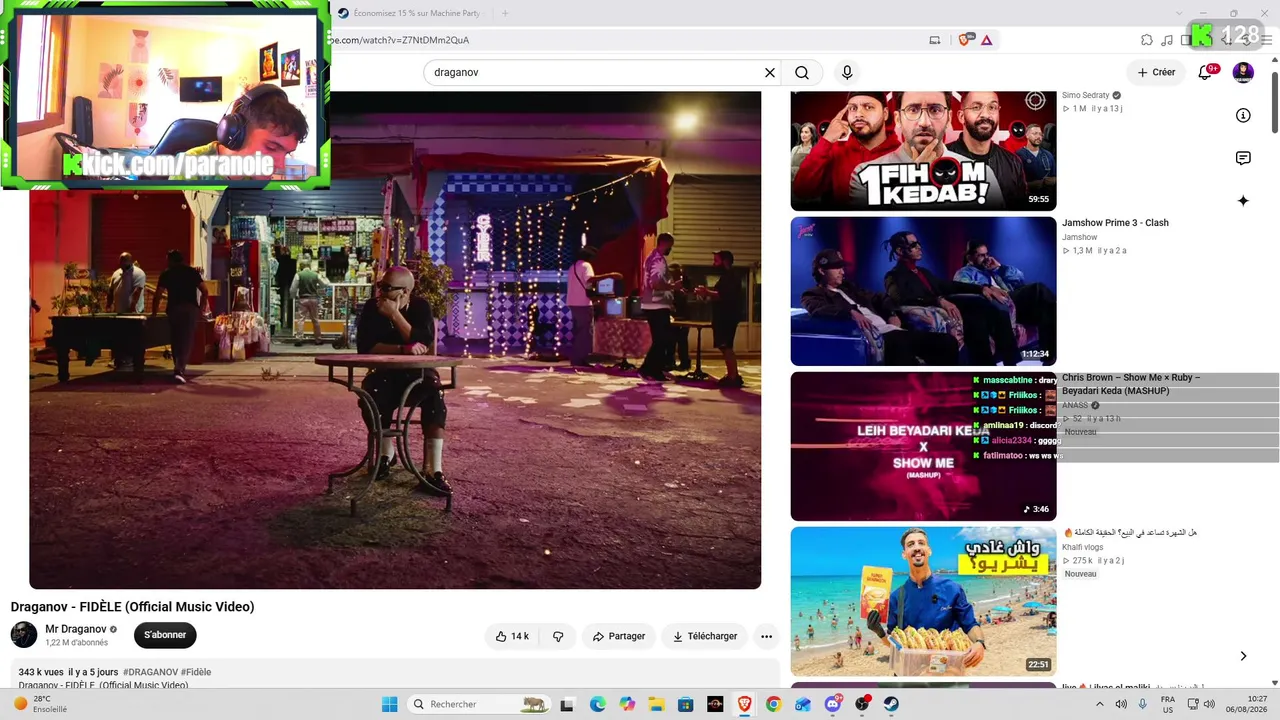Open the 1 FIHOM KEDAB video thumbnail
This screenshot has width=1280, height=720.
pyautogui.click(x=923, y=151)
